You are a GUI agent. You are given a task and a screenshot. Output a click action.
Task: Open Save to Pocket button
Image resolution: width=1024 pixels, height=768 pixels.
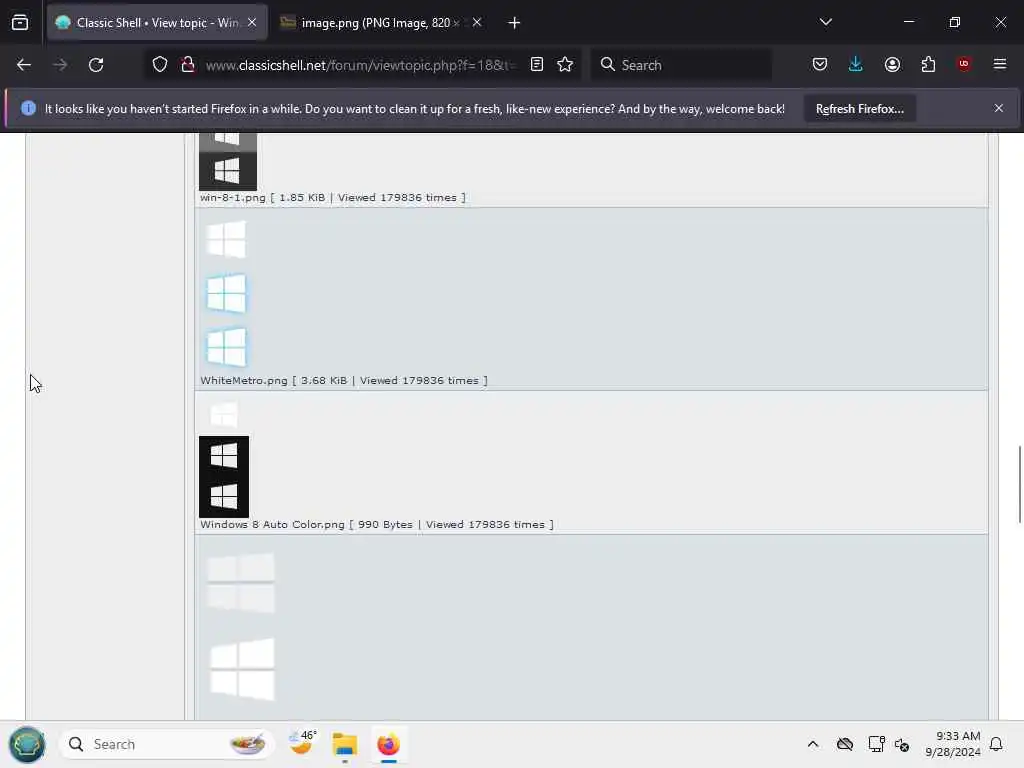point(820,65)
